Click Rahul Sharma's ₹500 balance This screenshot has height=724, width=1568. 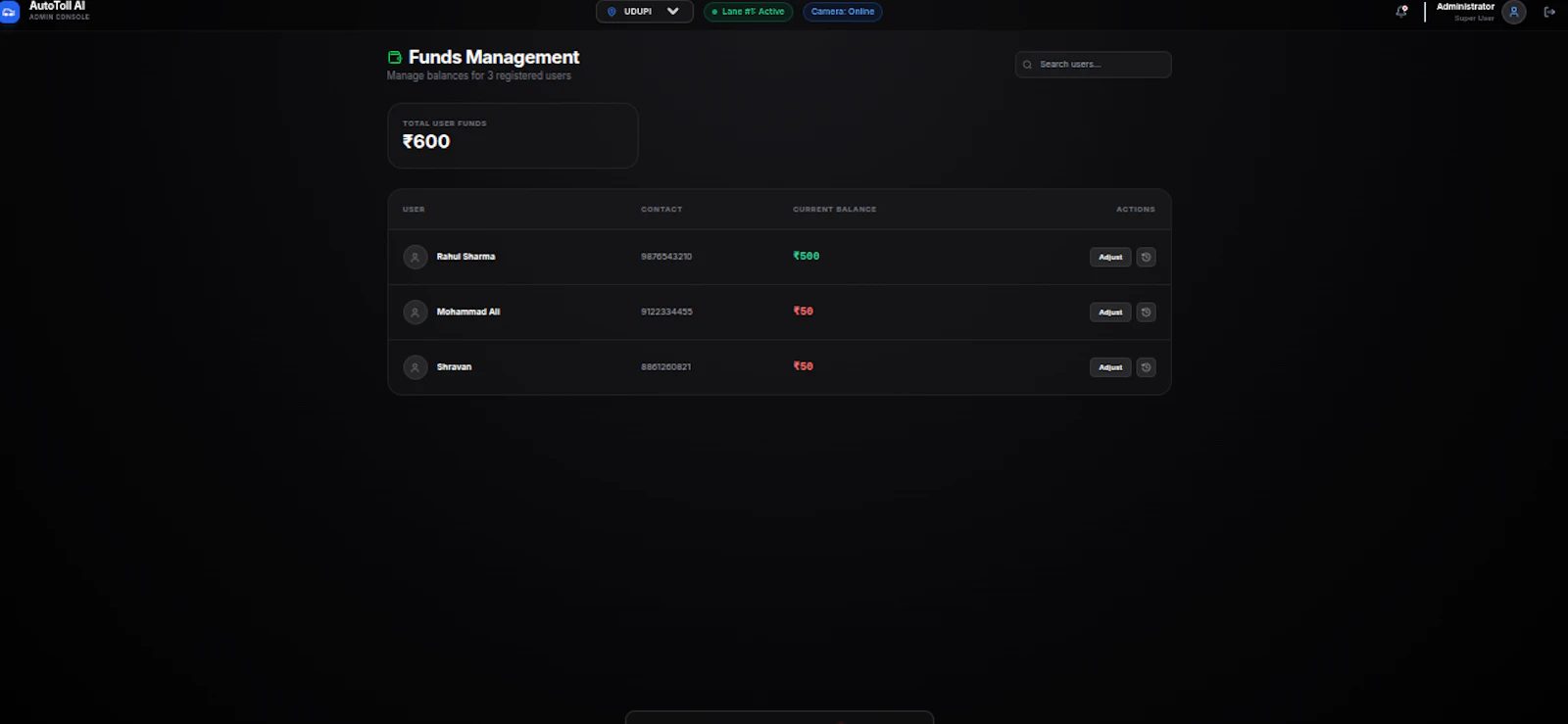click(807, 256)
